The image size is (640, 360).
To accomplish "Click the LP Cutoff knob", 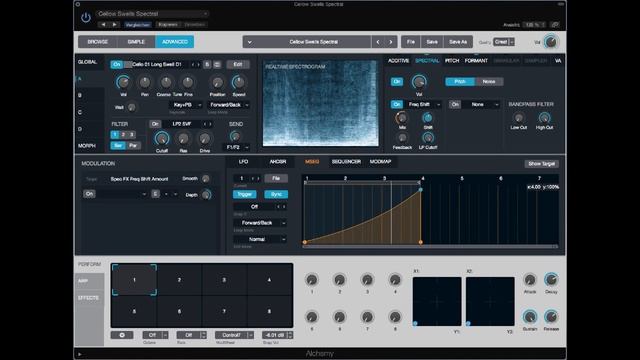I will coord(427,138).
